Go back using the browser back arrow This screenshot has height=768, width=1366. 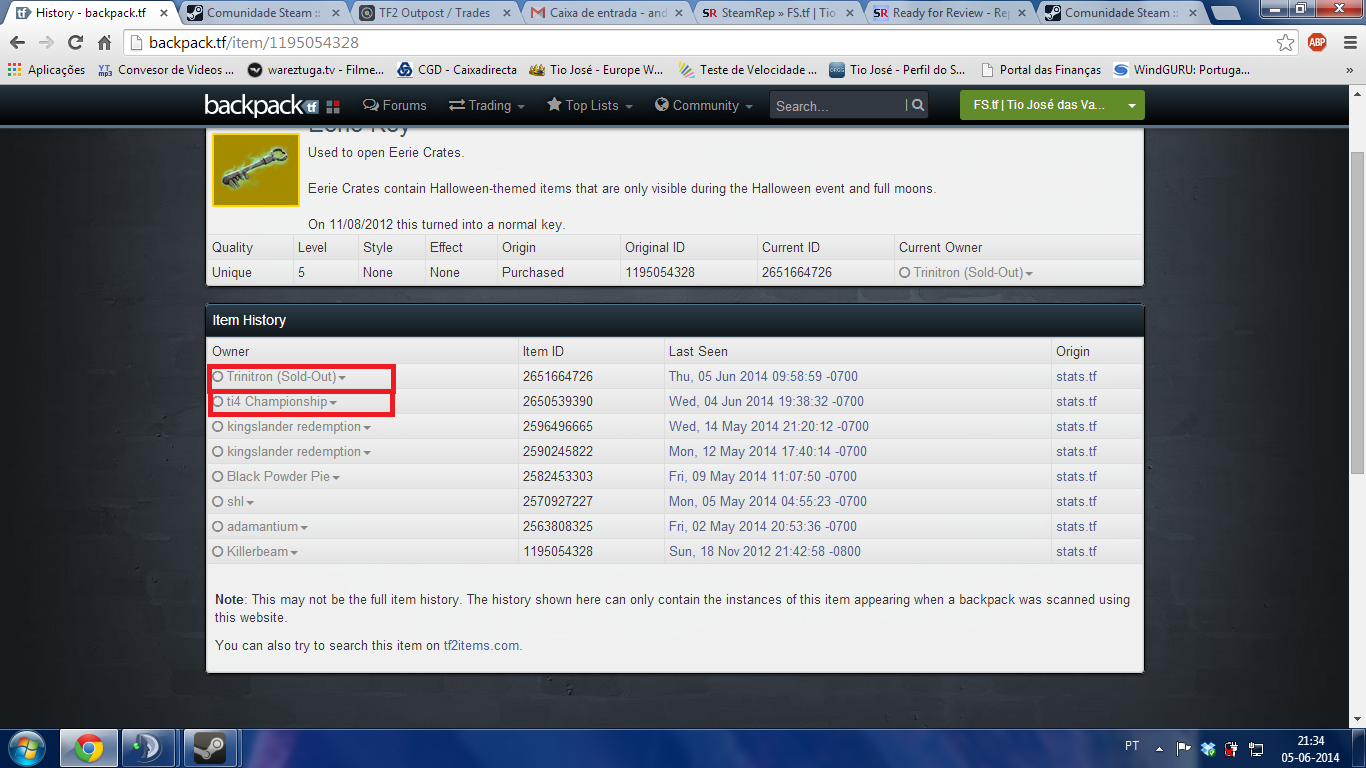coord(17,43)
